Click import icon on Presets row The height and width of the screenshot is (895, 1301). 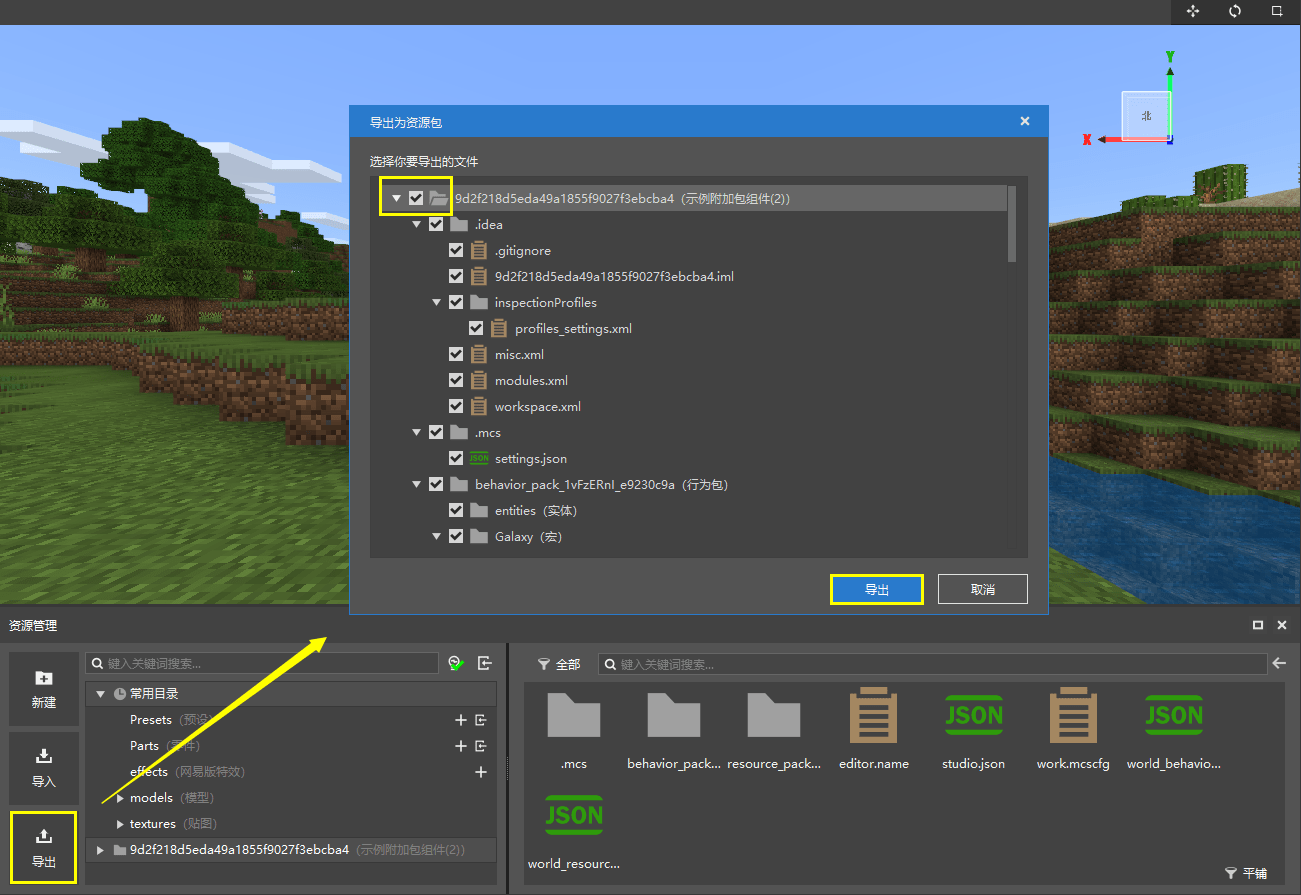pyautogui.click(x=481, y=720)
